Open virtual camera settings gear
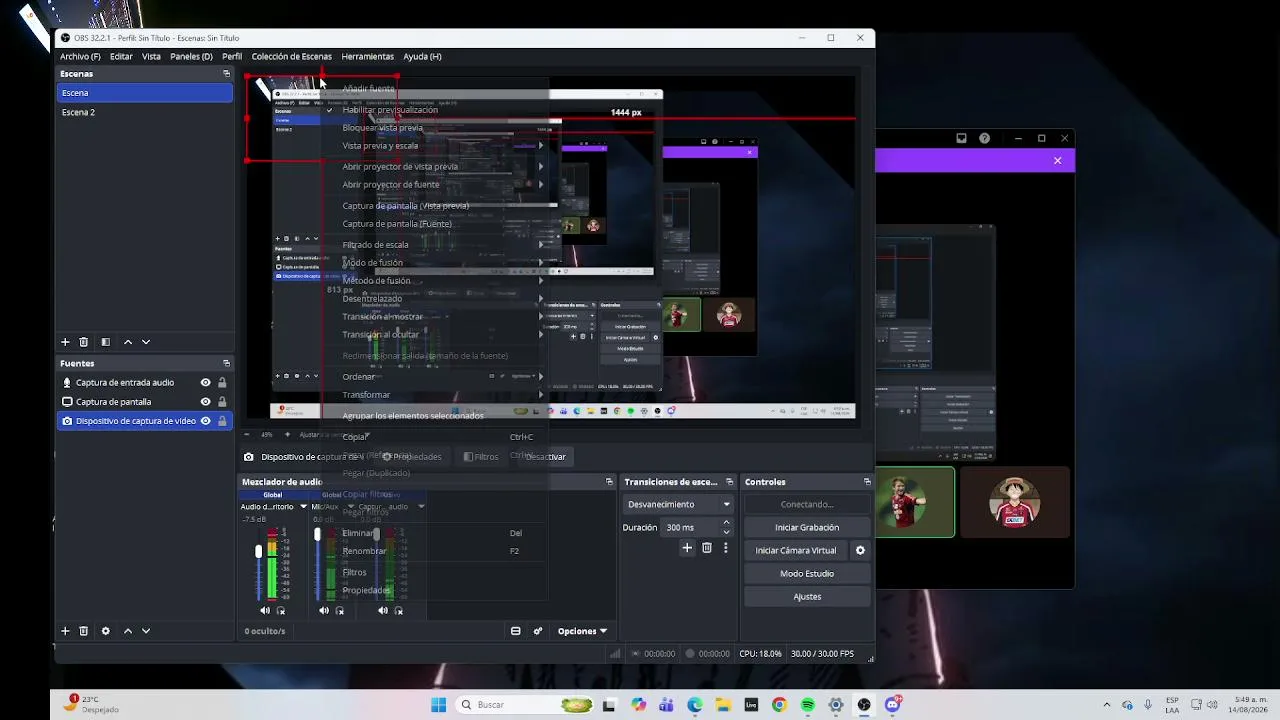Screen dimensions: 1280x720 (860, 550)
